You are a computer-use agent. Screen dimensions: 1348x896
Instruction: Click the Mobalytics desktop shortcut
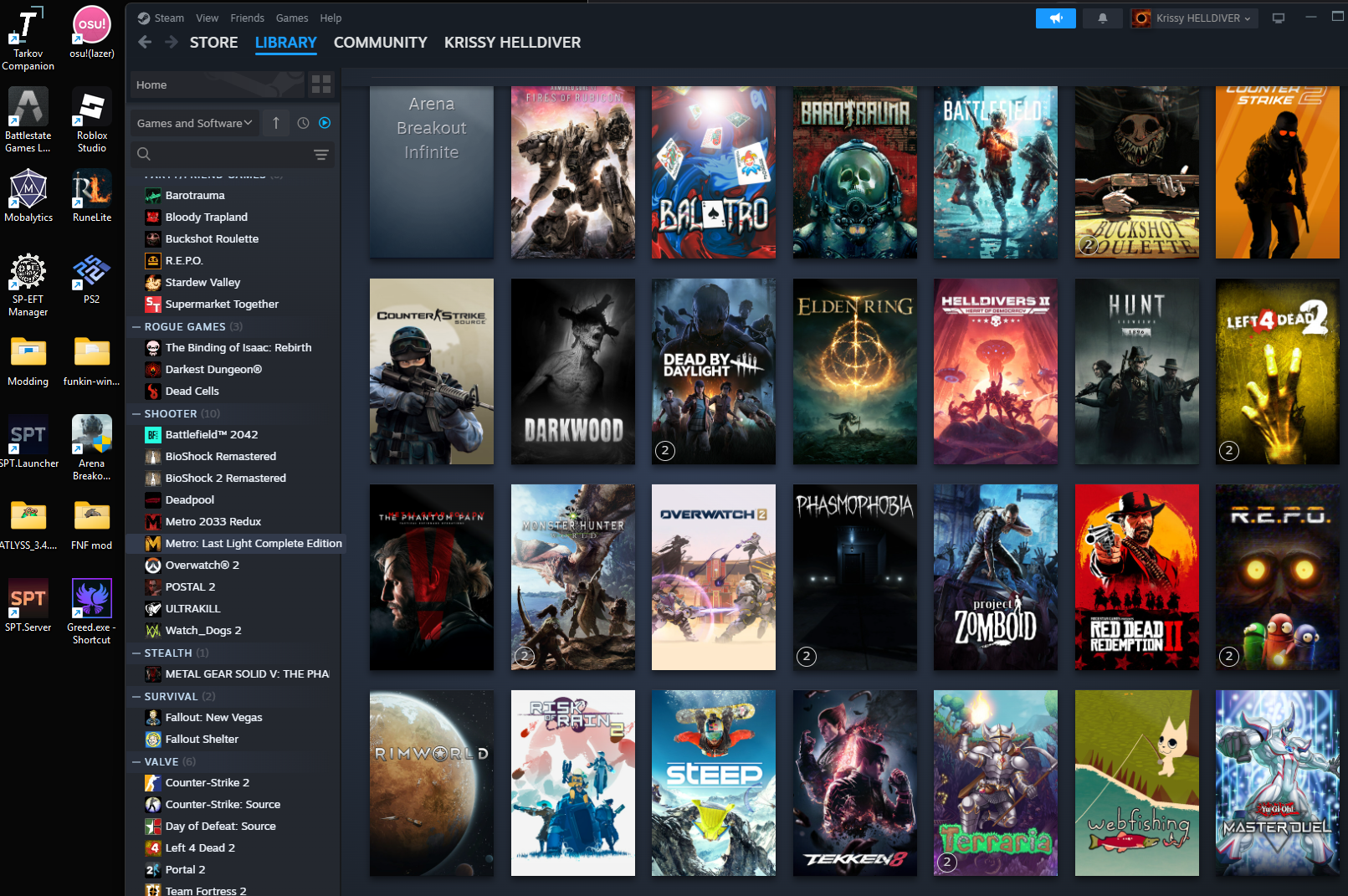28,197
